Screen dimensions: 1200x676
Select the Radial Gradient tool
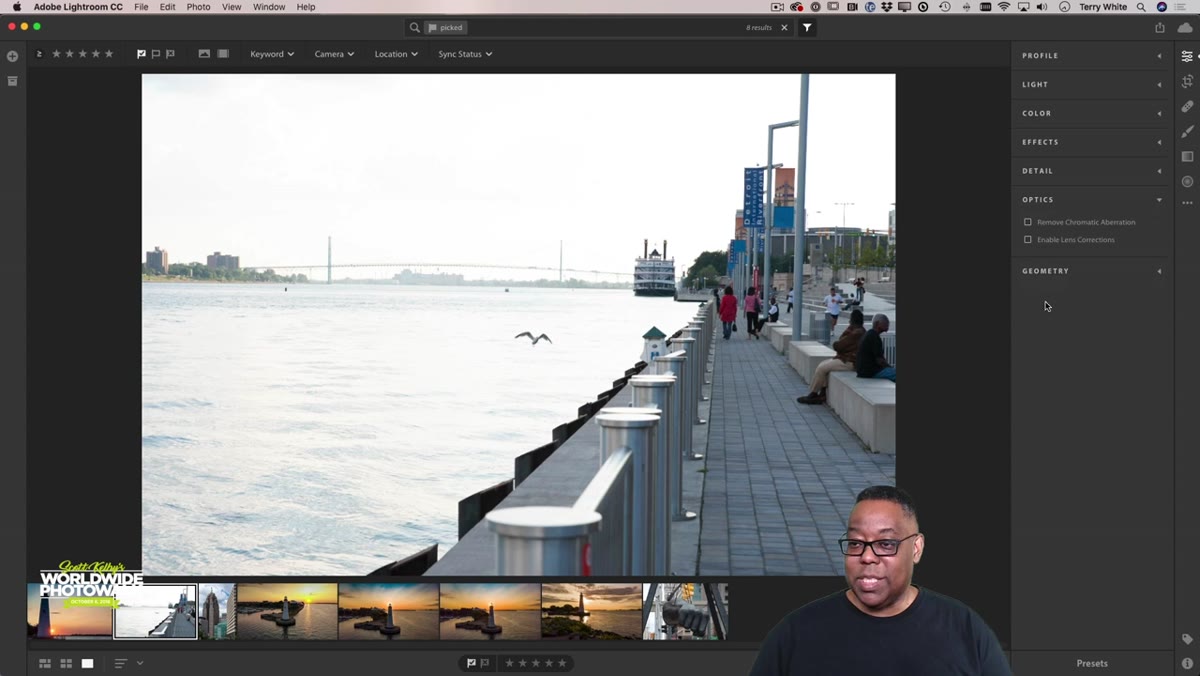tap(1187, 181)
